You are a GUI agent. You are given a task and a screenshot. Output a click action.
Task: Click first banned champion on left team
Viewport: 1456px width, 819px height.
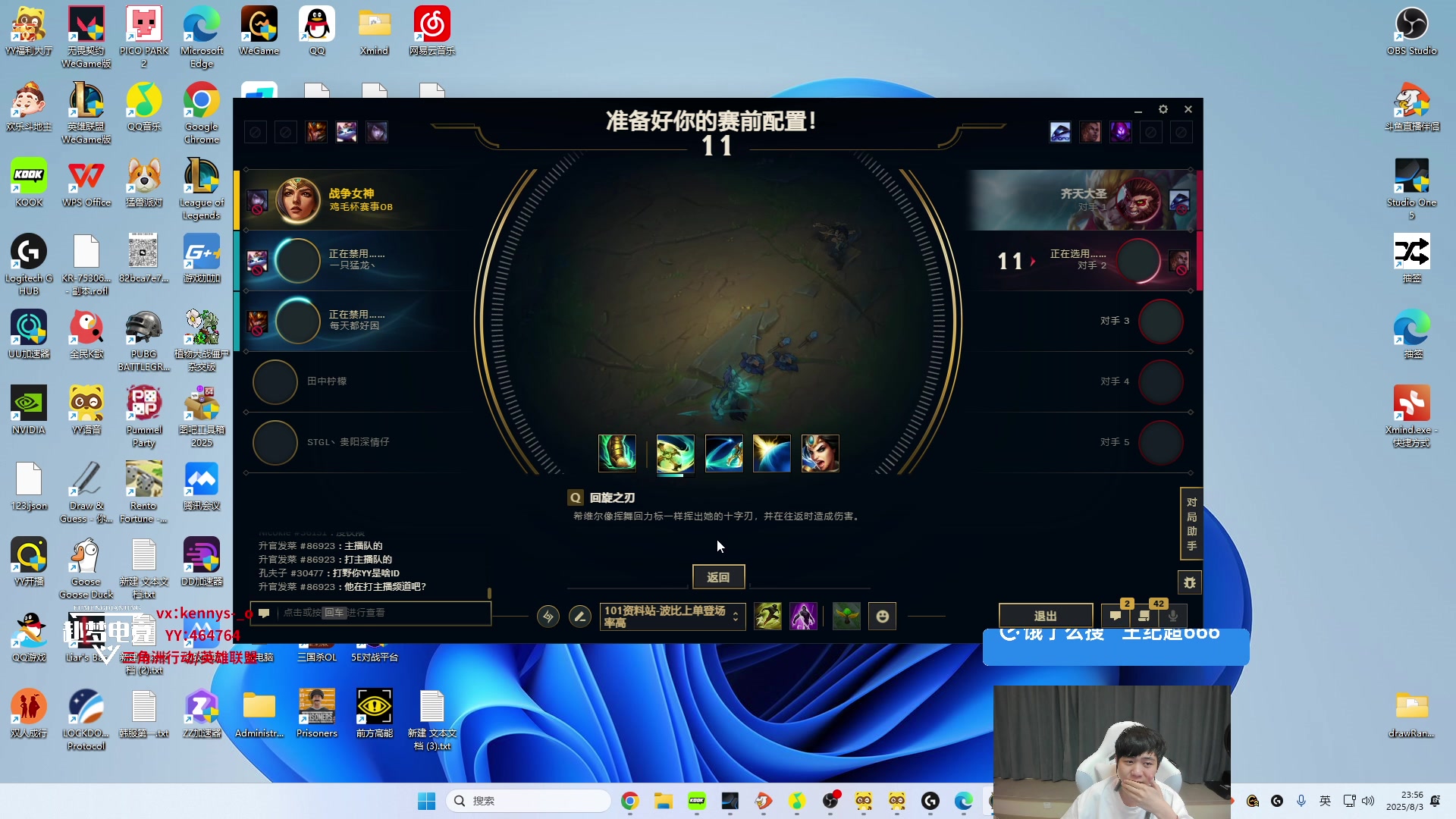pyautogui.click(x=316, y=132)
